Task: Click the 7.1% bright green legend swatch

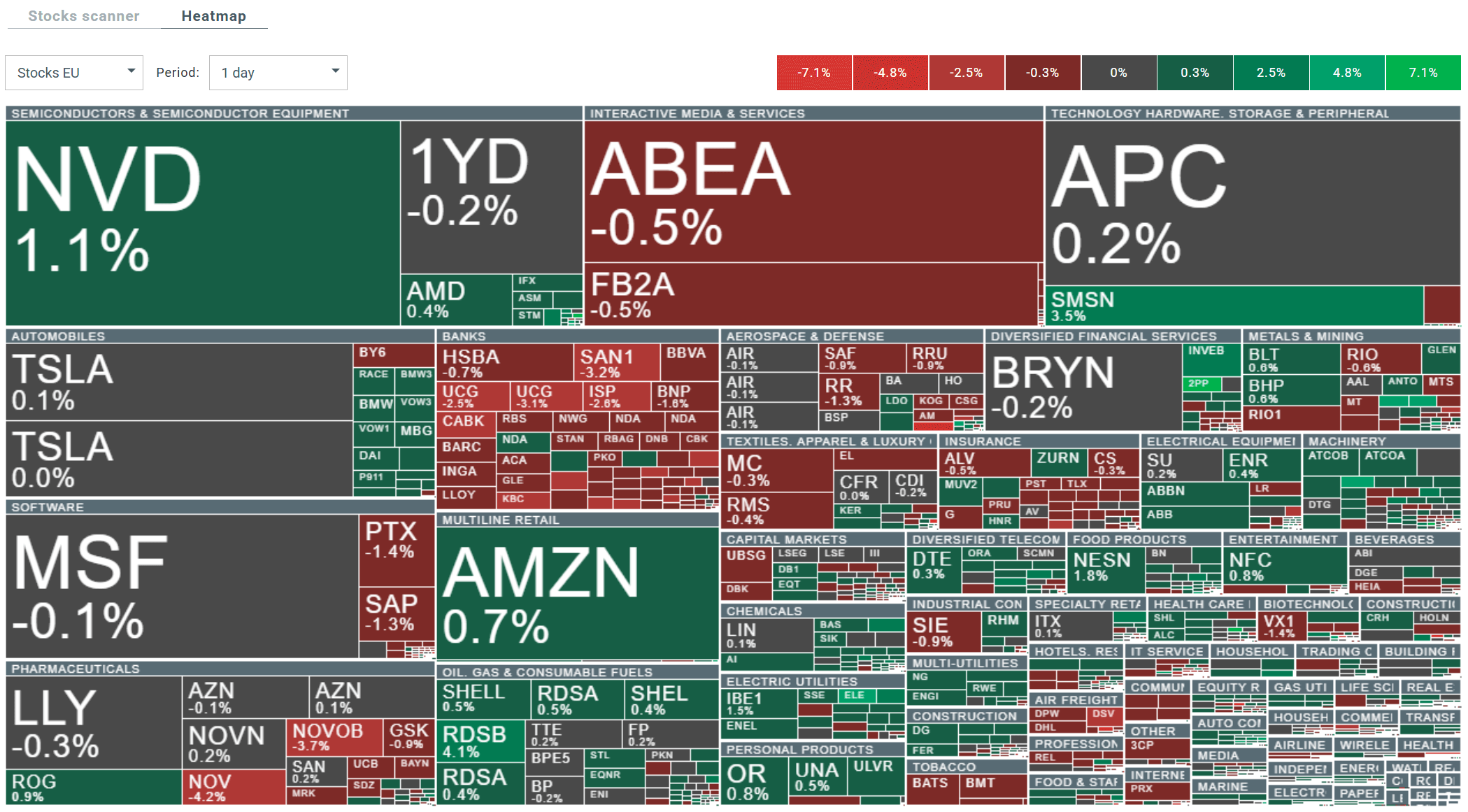Action: pyautogui.click(x=1423, y=73)
